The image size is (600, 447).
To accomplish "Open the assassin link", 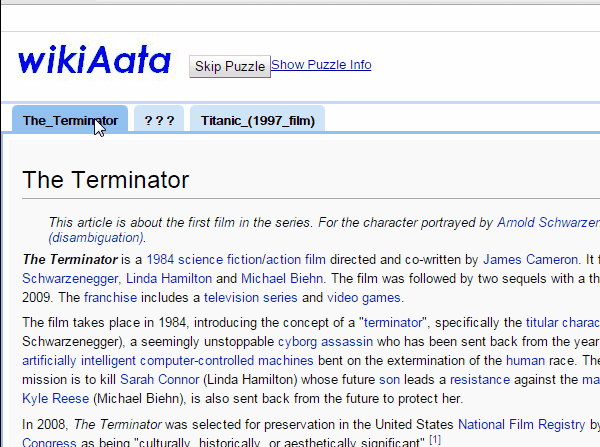I will tap(347, 341).
